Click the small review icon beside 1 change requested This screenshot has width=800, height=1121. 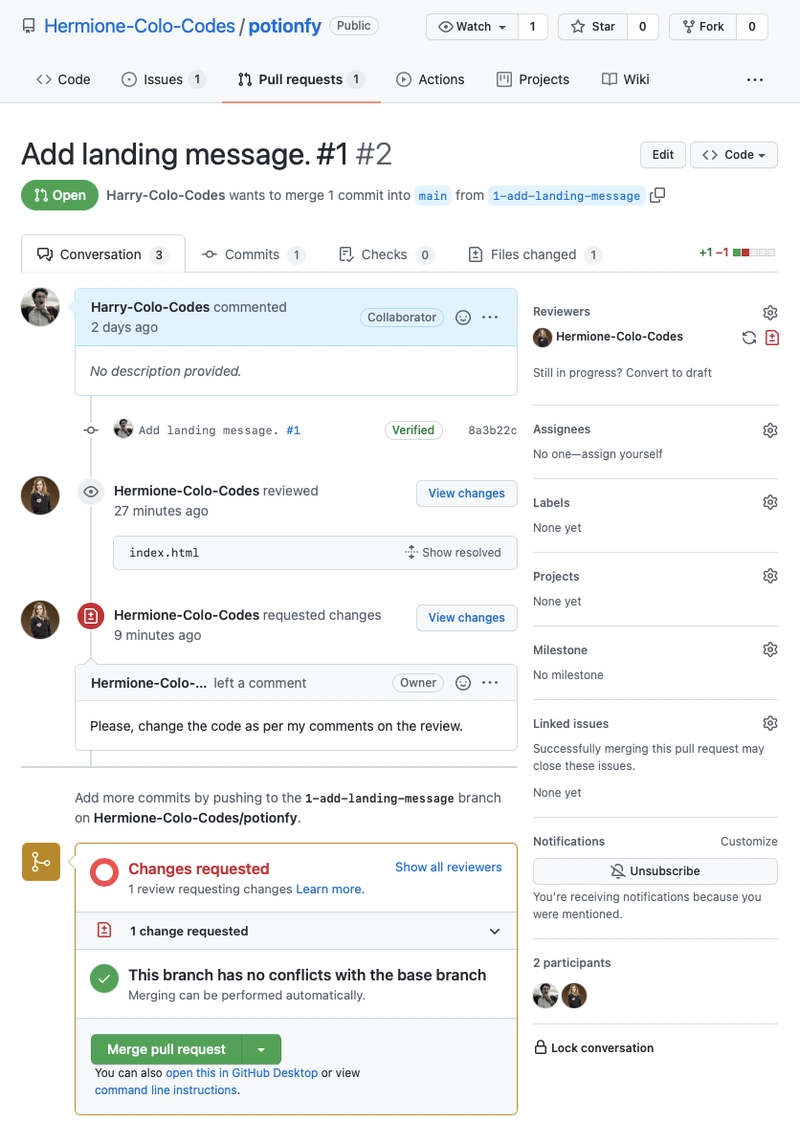click(x=104, y=930)
